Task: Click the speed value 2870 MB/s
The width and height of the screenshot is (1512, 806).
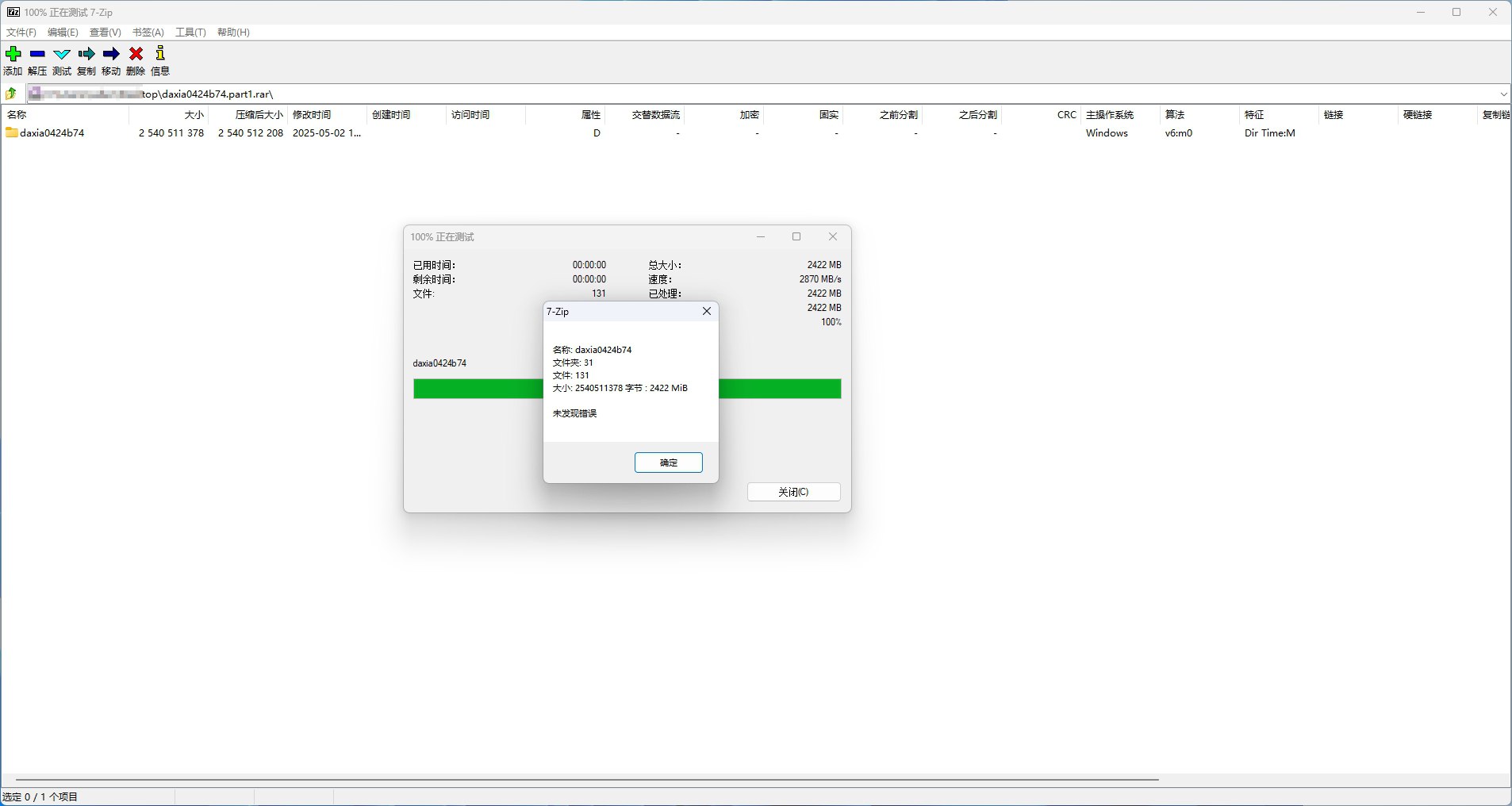Action: [x=820, y=279]
